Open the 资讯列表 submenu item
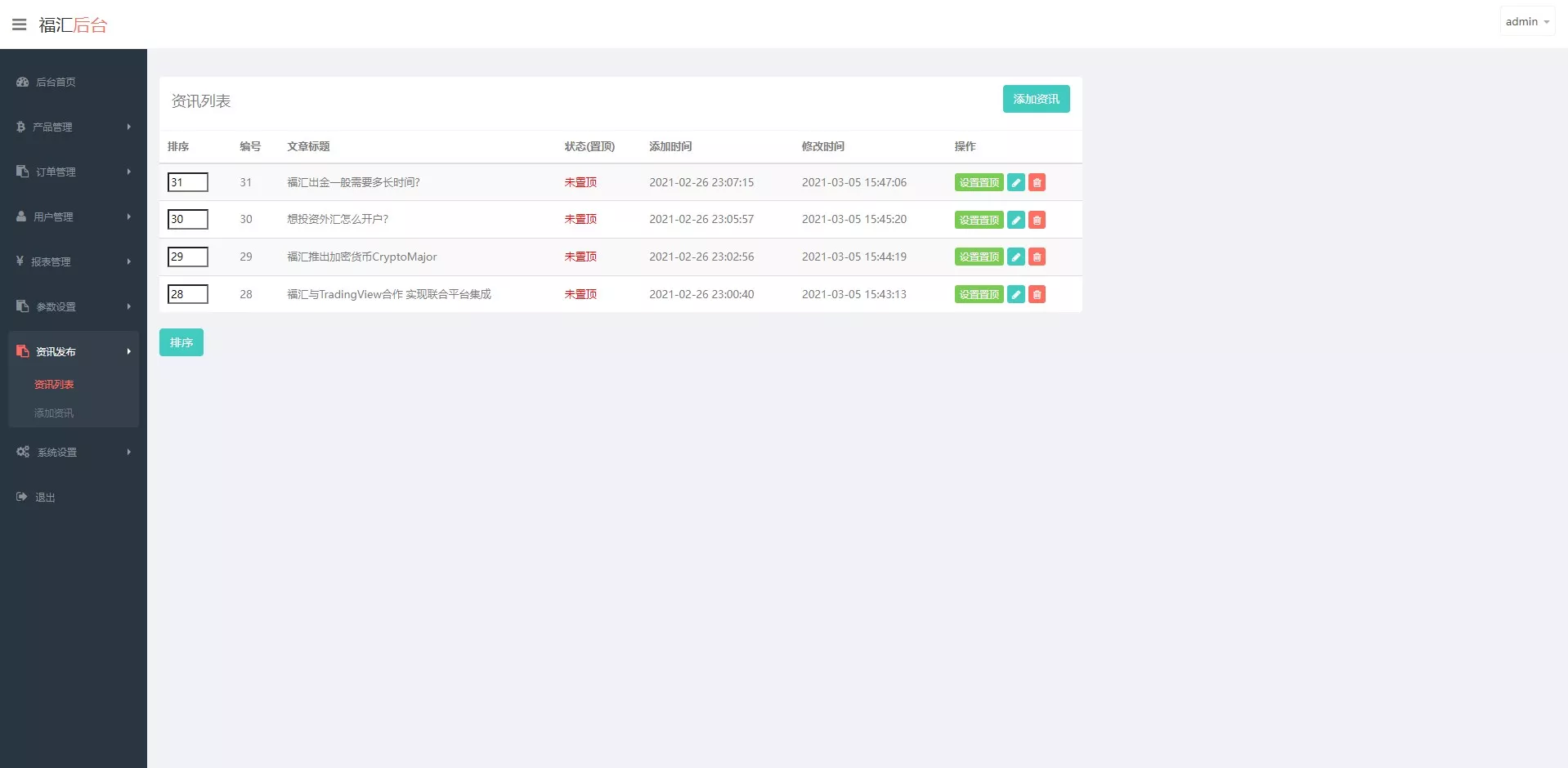Viewport: 1568px width, 768px height. [x=53, y=384]
